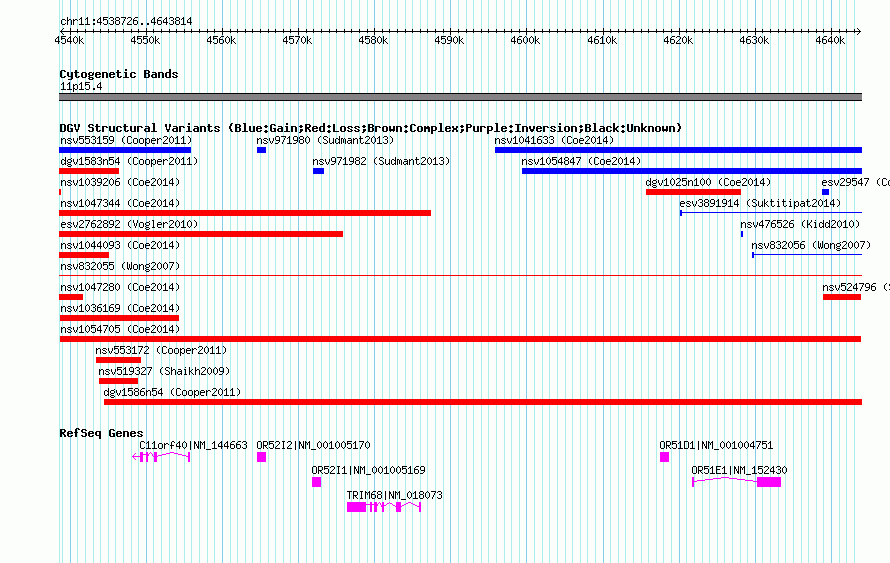This screenshot has width=890, height=563.
Task: Click the esv29547 small blue block
Action: tap(825, 192)
